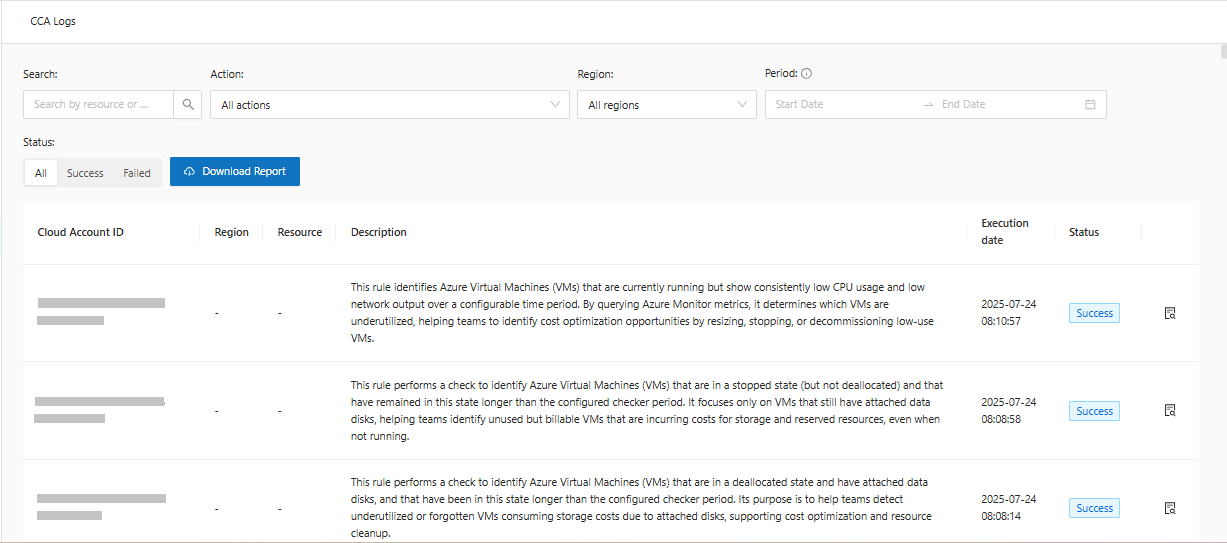
Task: Click the Start Date field
Action: (x=840, y=104)
